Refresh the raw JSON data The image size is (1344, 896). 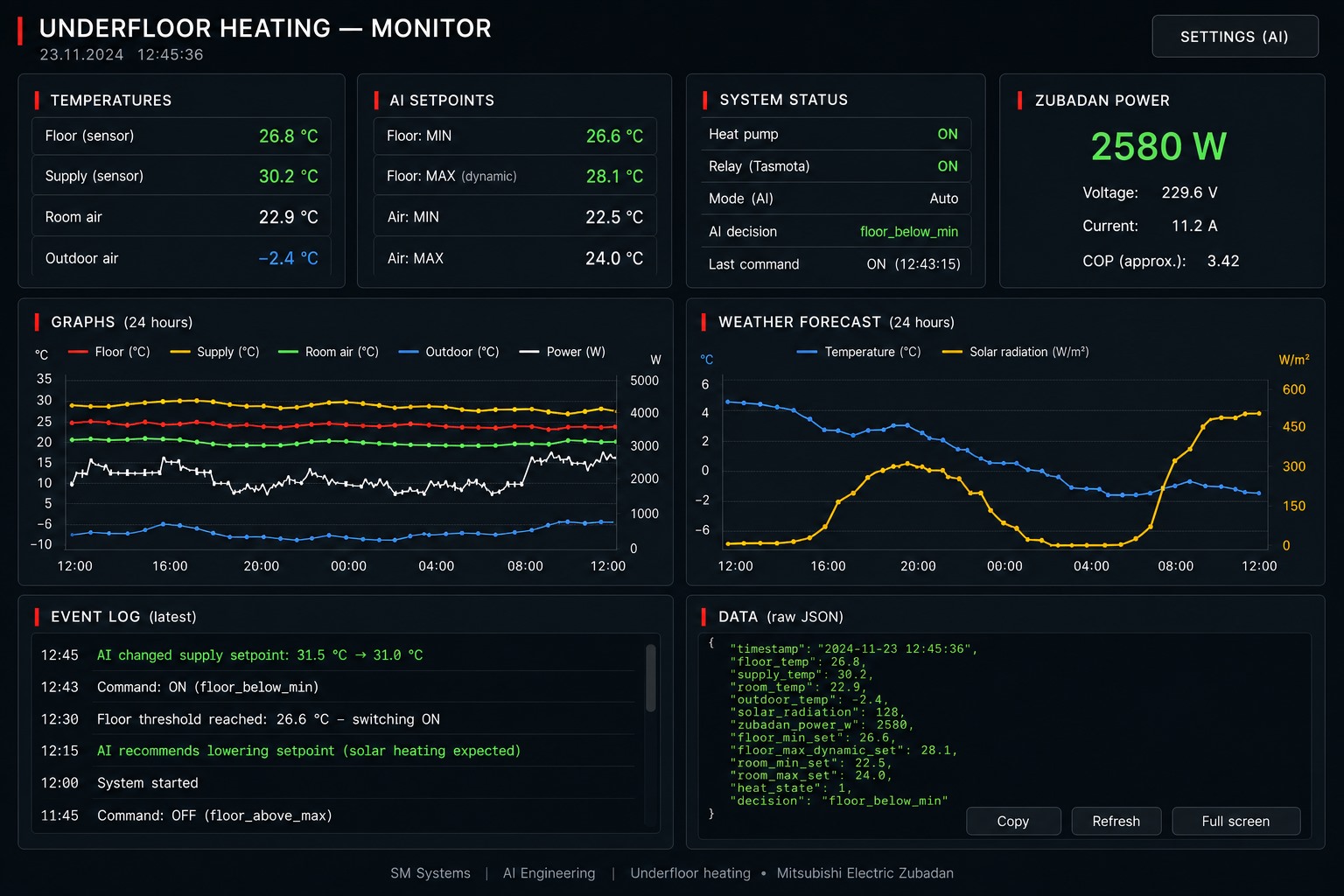click(x=1116, y=822)
